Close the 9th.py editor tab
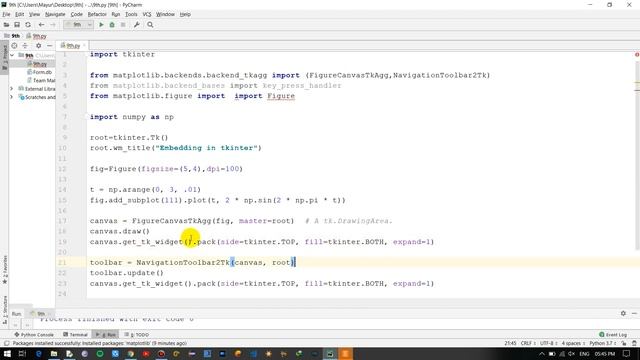The width and height of the screenshot is (640, 360). (84, 46)
